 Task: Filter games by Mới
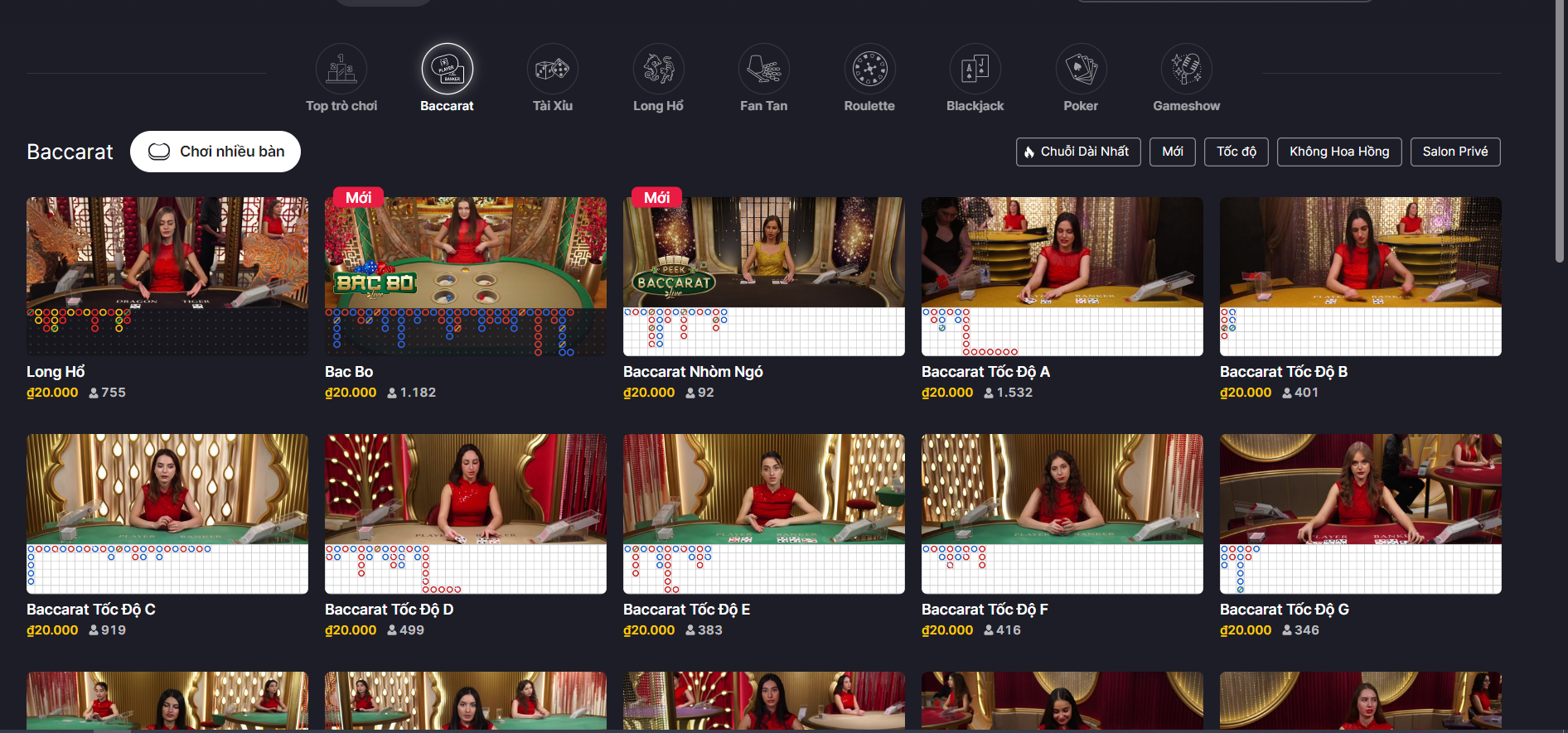[x=1173, y=152]
